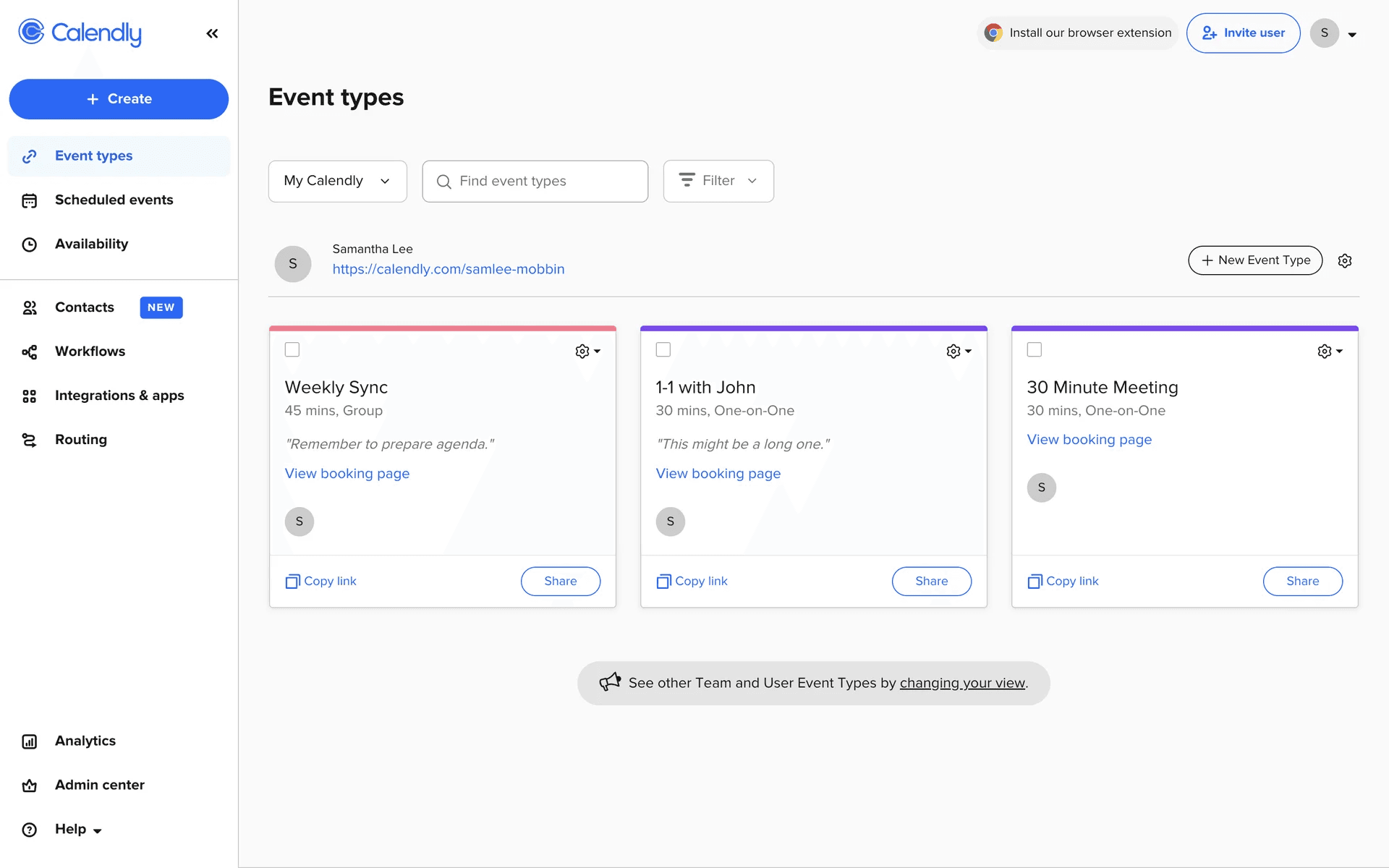Viewport: 1389px width, 868px height.
Task: Go to Scheduled events
Action: pos(114,200)
